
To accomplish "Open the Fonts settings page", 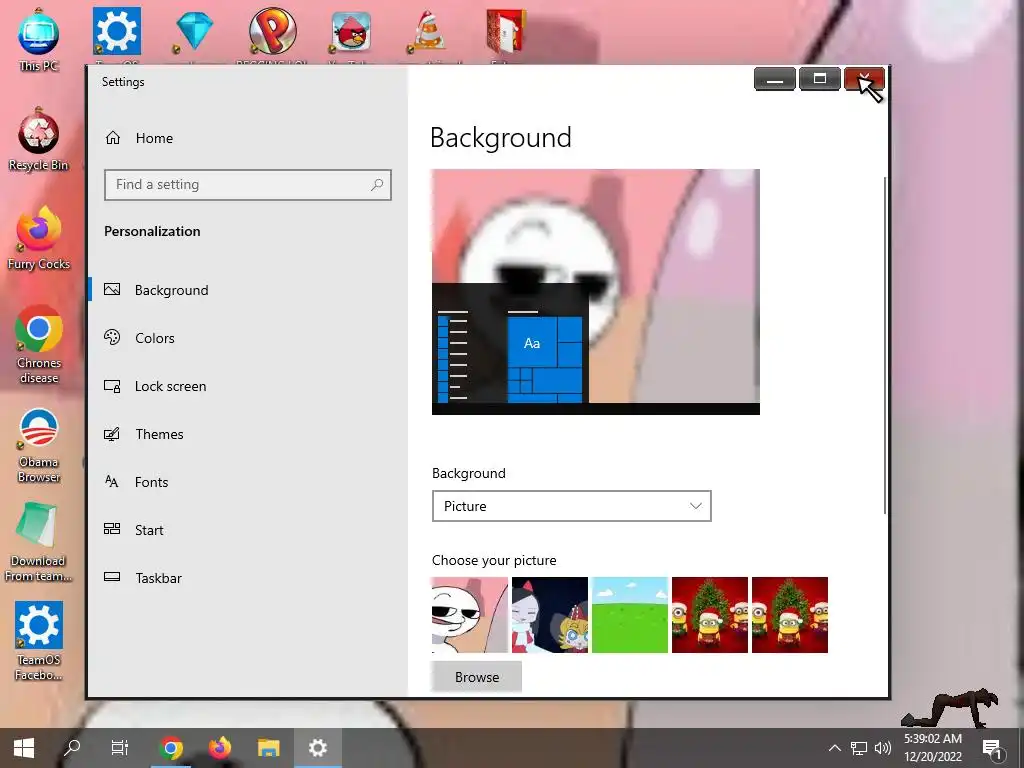I will [x=248, y=482].
